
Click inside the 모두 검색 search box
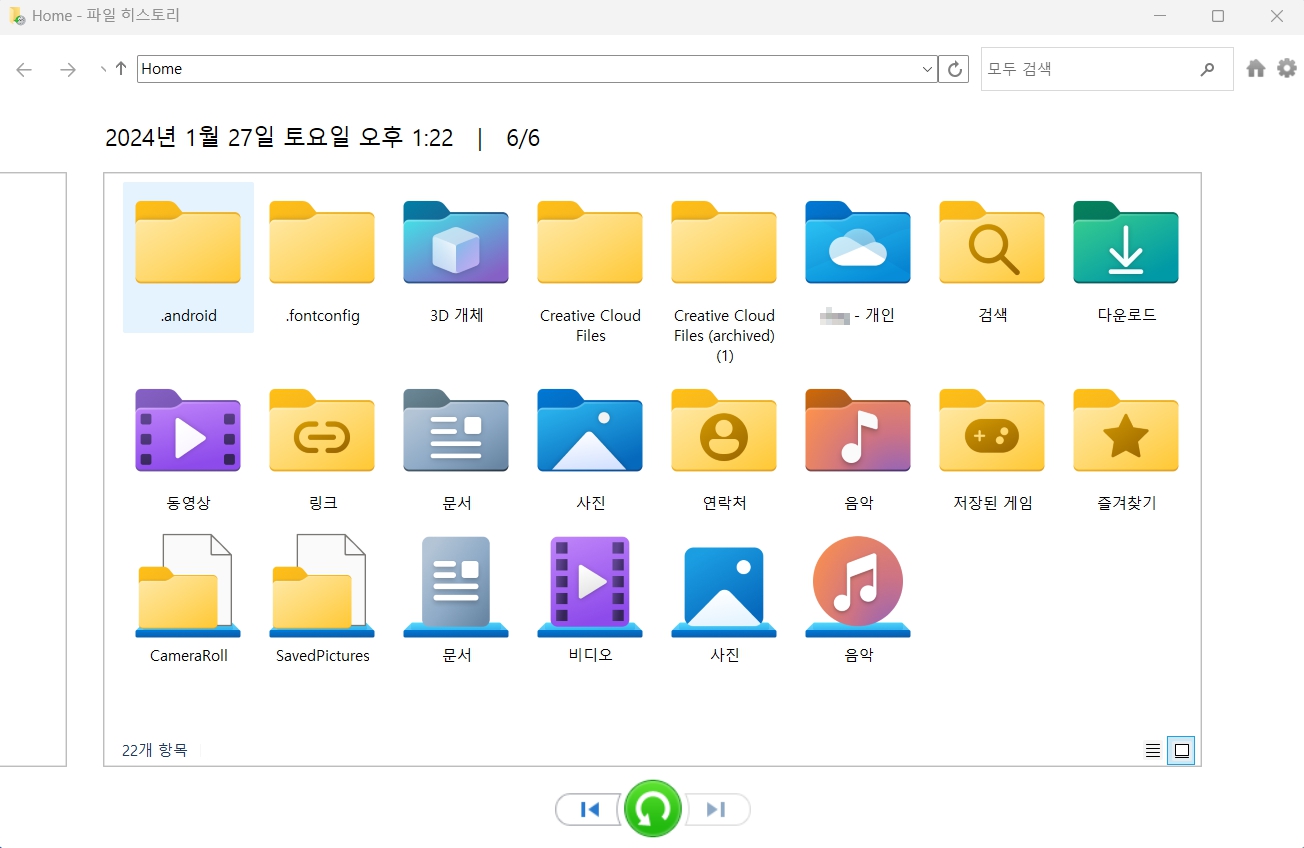pos(1080,69)
